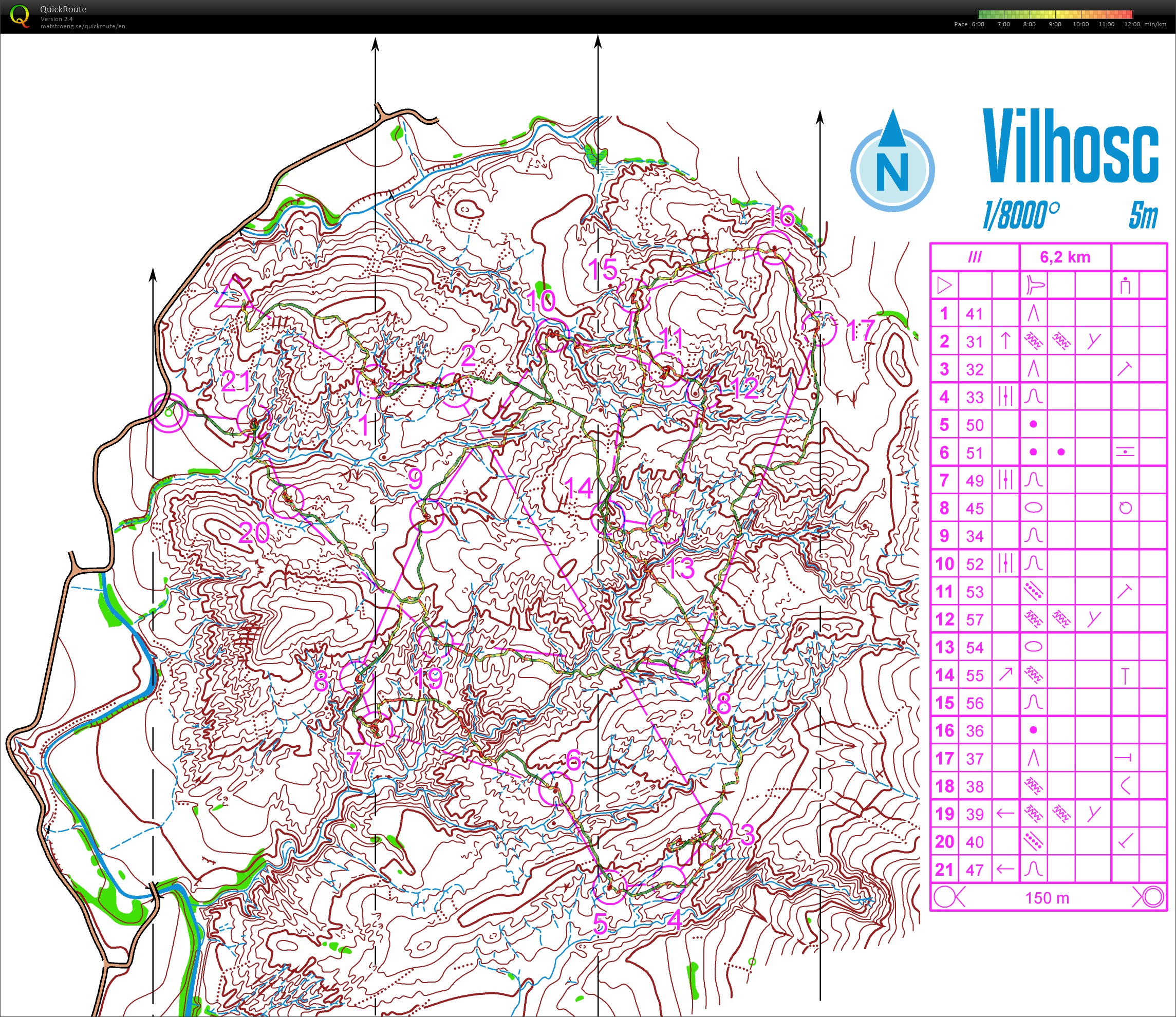Click the map label '12'
The image size is (1176, 1017).
point(744,388)
